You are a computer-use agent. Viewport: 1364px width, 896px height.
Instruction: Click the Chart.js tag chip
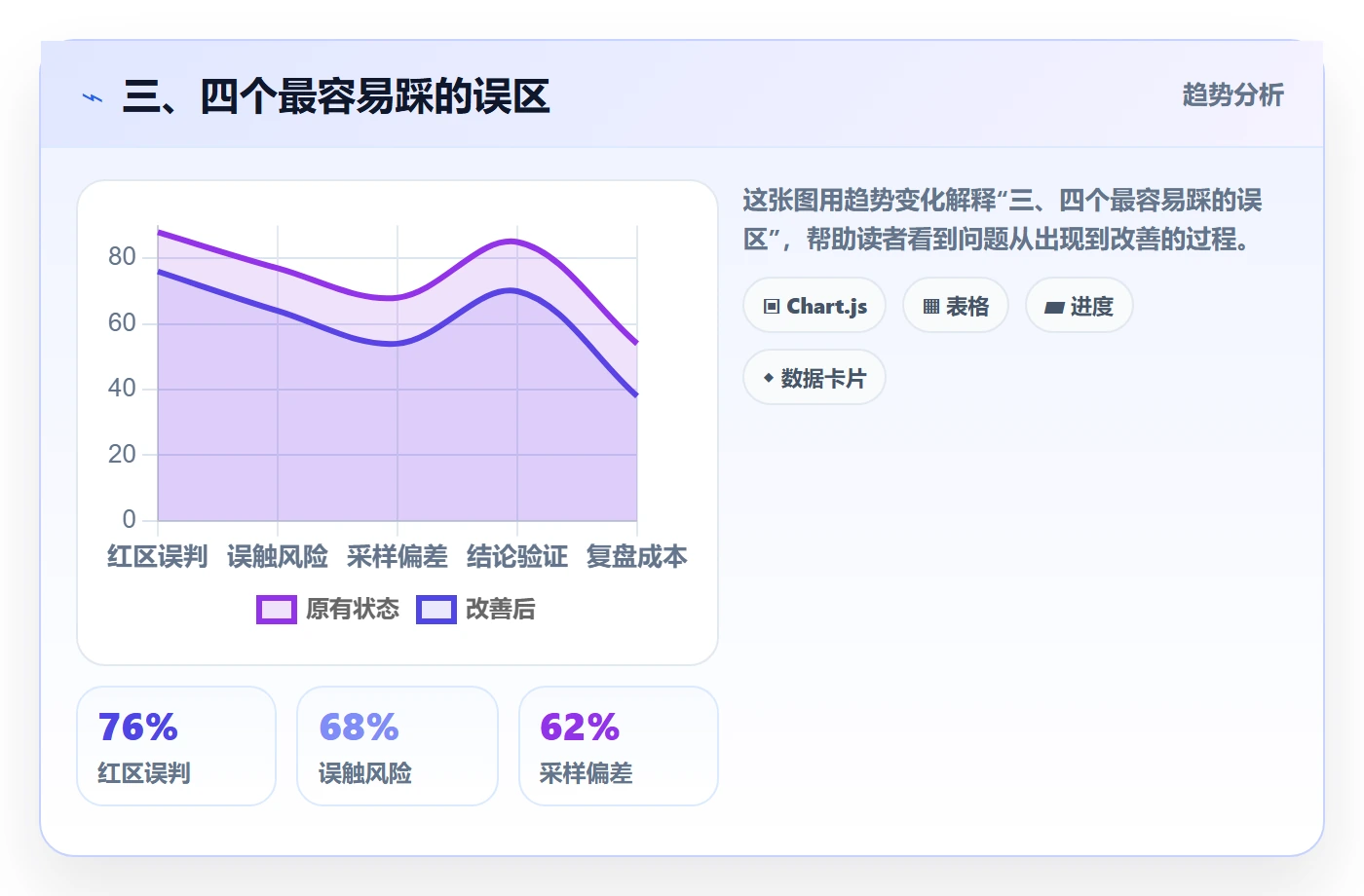[815, 306]
